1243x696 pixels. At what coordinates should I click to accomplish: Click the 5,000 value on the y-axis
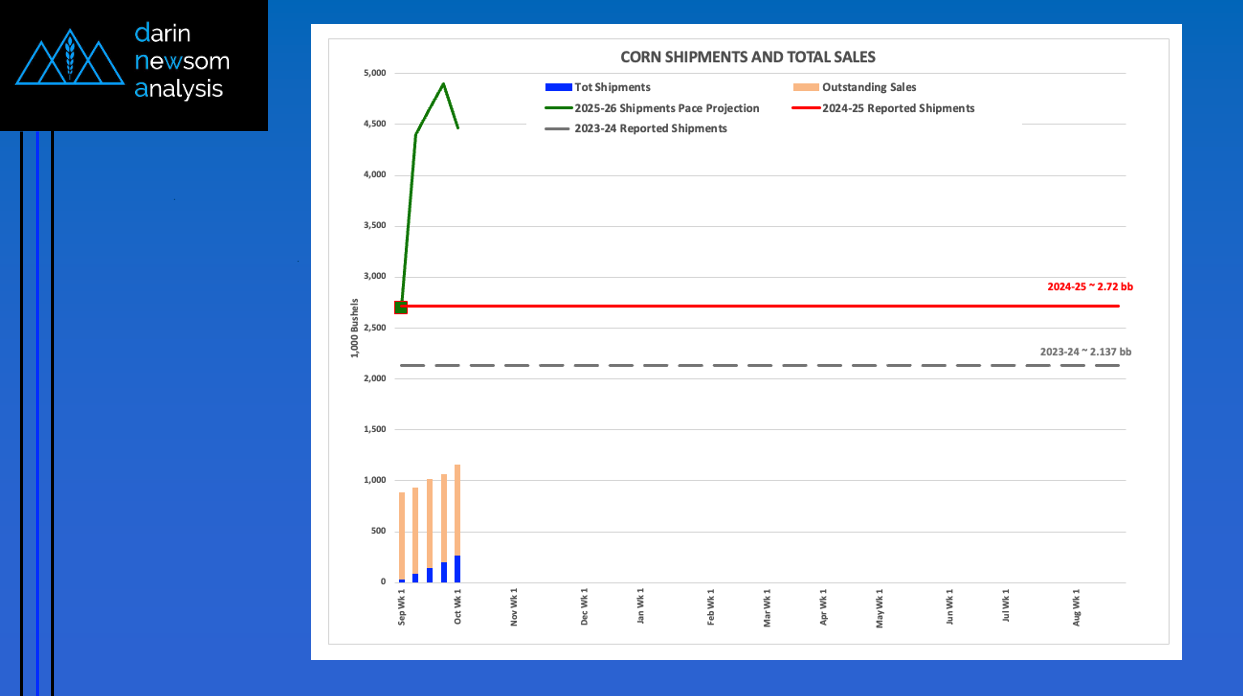point(373,74)
